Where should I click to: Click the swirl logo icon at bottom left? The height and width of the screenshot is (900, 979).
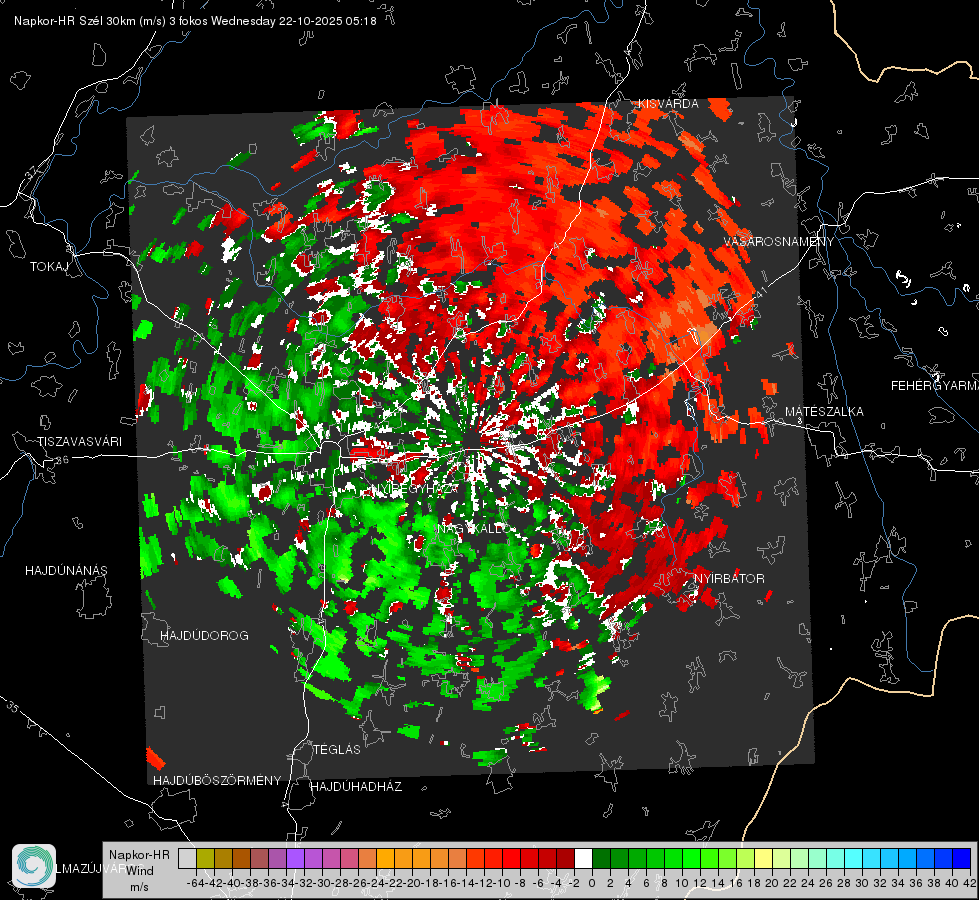[34, 866]
